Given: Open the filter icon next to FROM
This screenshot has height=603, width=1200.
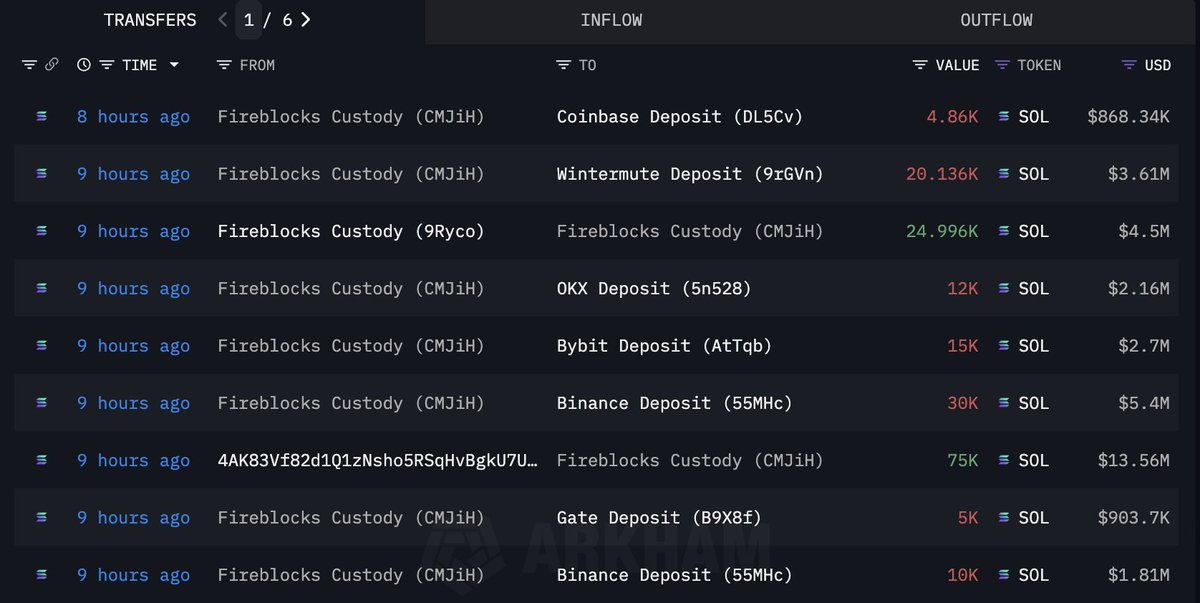Looking at the screenshot, I should (x=224, y=65).
